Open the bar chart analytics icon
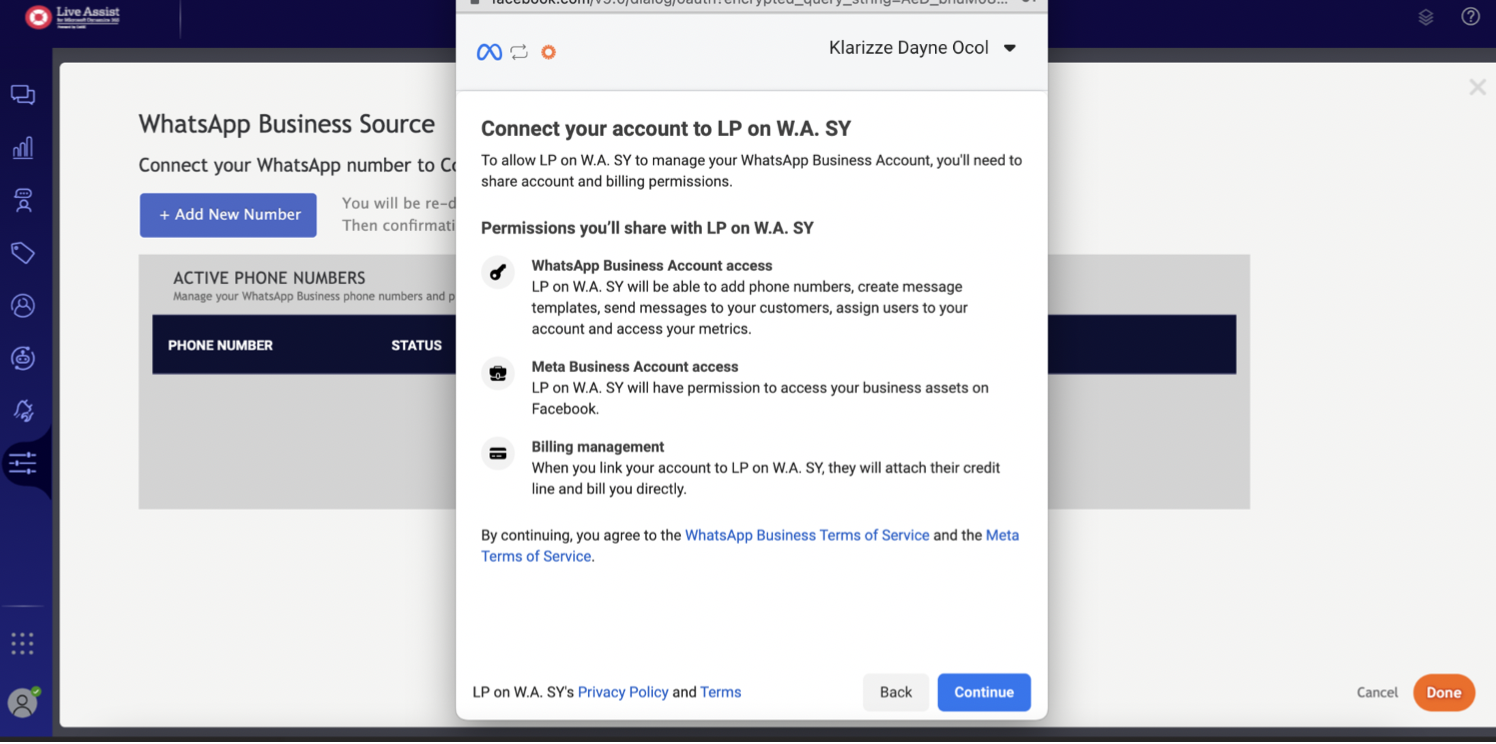The width and height of the screenshot is (1496, 744). (x=23, y=148)
